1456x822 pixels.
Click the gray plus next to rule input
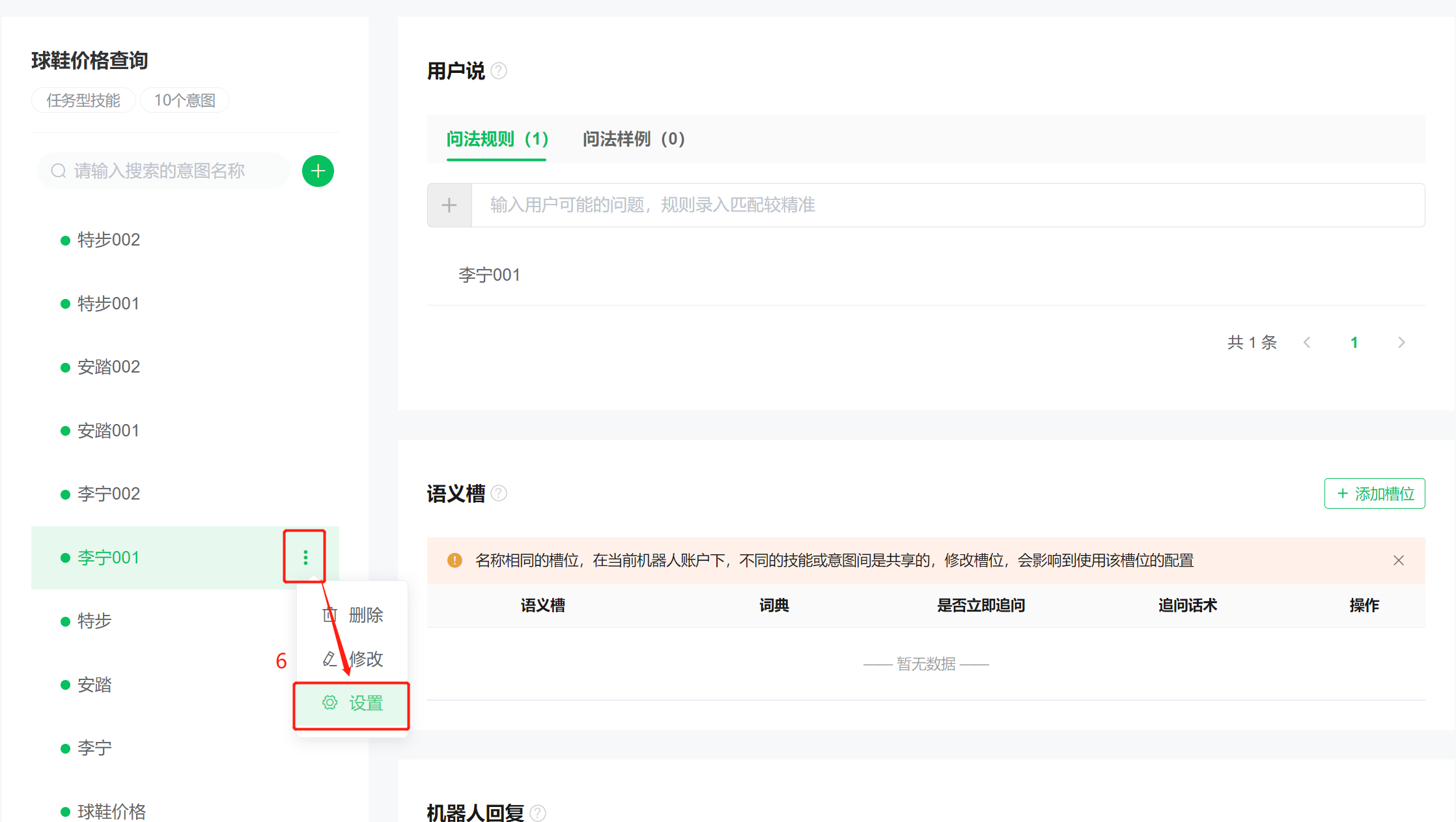(449, 205)
